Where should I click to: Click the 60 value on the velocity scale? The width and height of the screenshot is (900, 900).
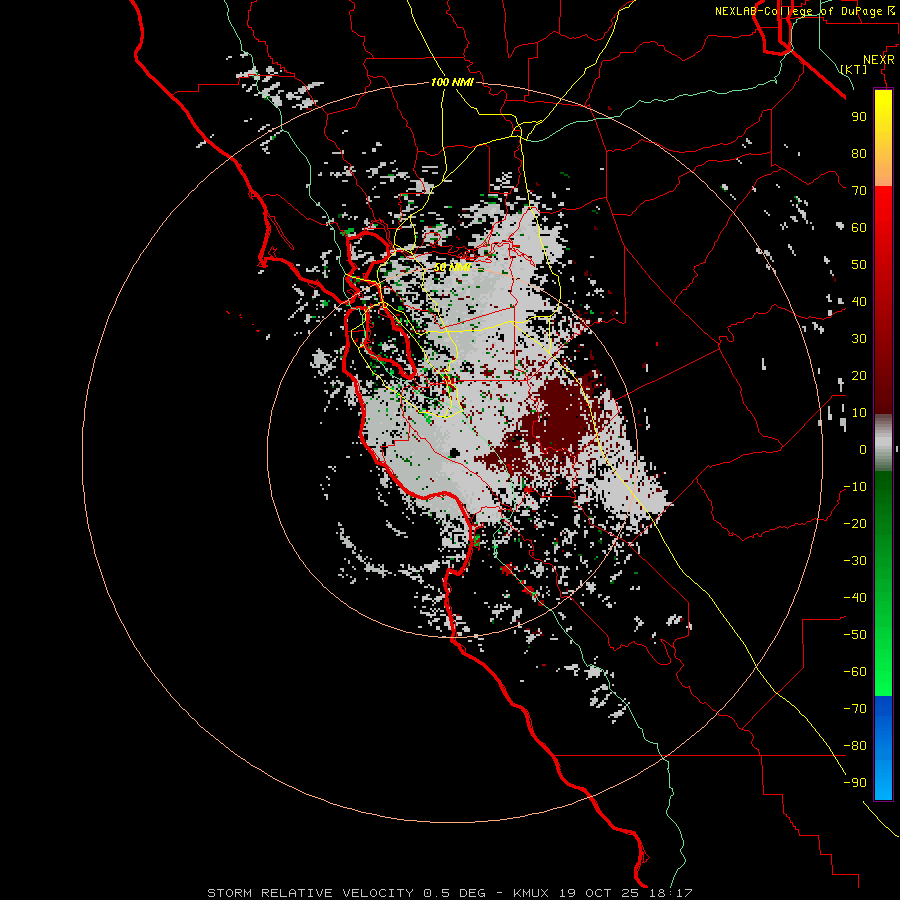[x=859, y=227]
